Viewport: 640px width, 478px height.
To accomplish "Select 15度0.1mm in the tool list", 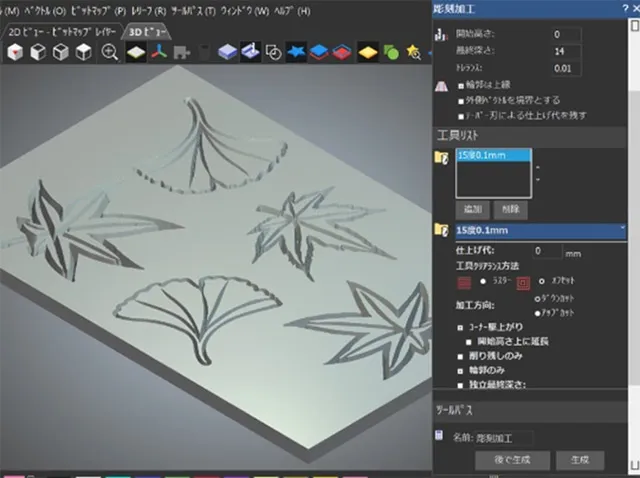I will 481,156.
